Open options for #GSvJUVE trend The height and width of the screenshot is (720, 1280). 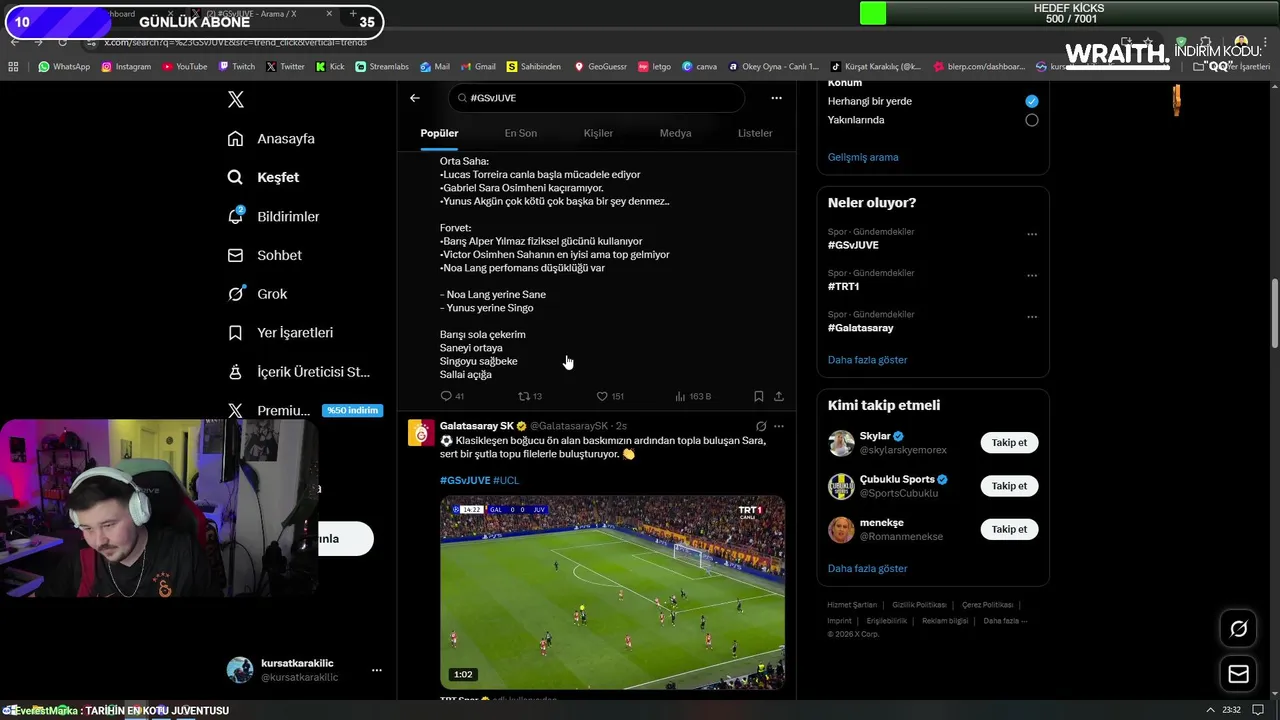pos(1032,234)
